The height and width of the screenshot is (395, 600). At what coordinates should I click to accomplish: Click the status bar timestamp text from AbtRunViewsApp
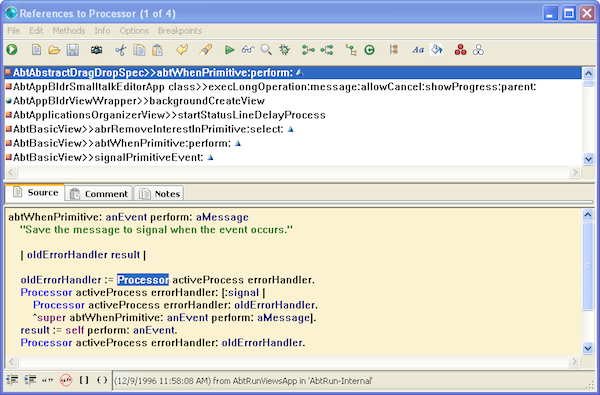pyautogui.click(x=243, y=381)
